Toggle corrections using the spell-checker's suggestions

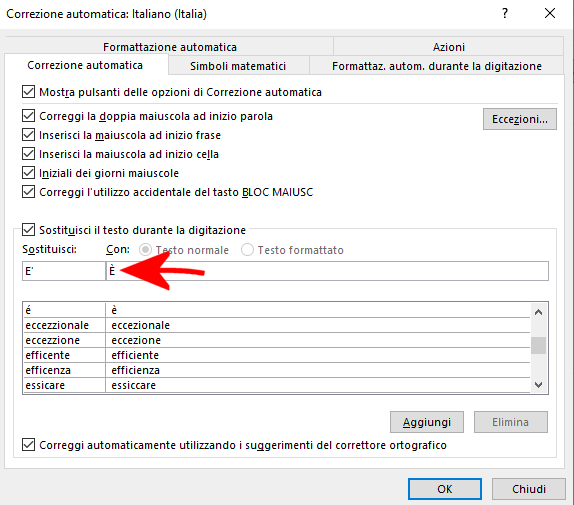click(29, 445)
